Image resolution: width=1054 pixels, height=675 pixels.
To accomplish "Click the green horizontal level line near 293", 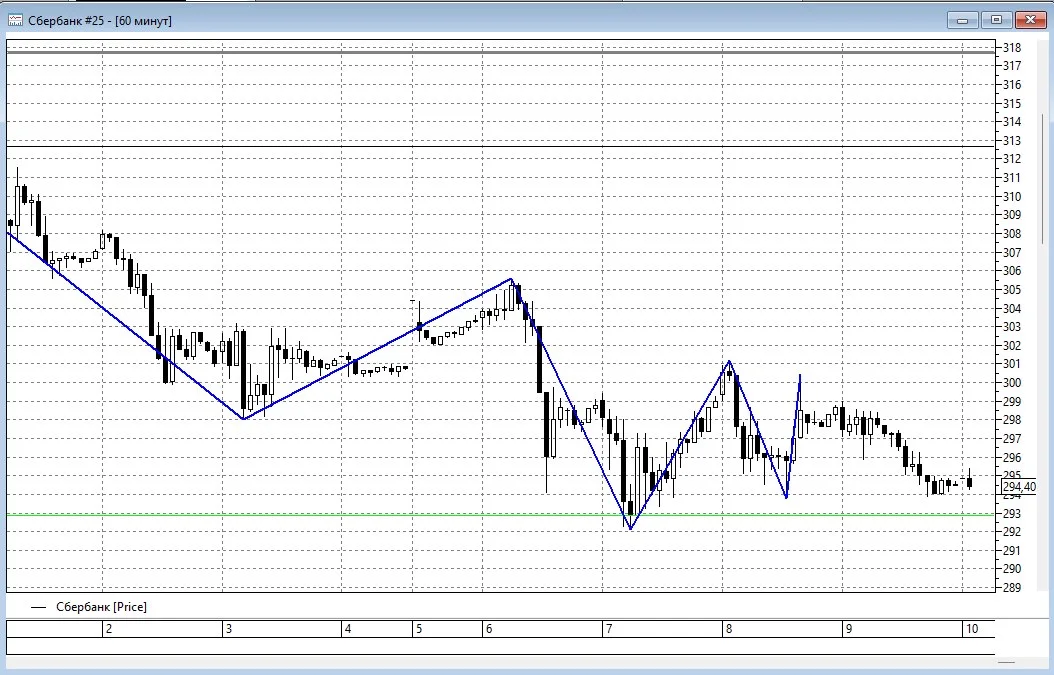I will pos(500,514).
